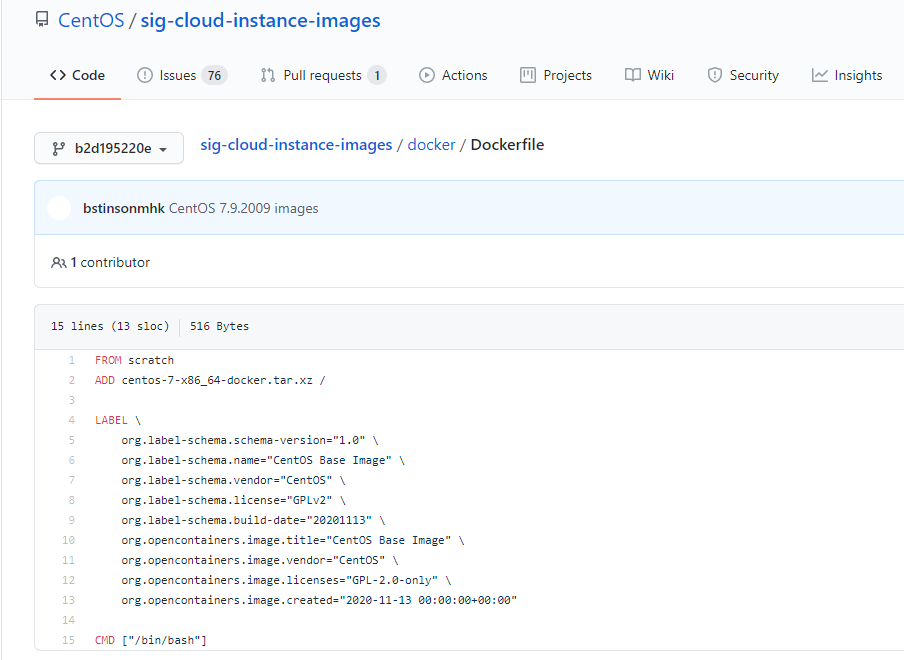The image size is (904, 660).
Task: Select line number 9
Action: tap(71, 521)
